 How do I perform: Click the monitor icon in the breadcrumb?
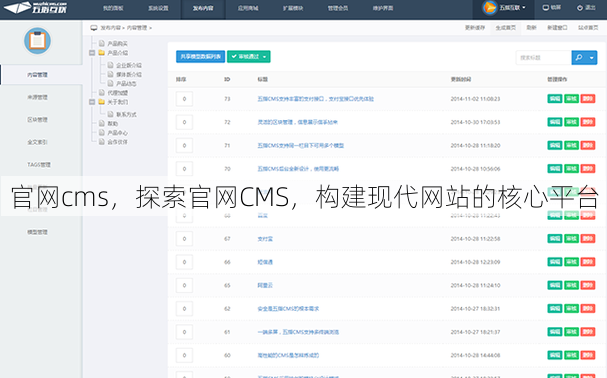pos(94,28)
